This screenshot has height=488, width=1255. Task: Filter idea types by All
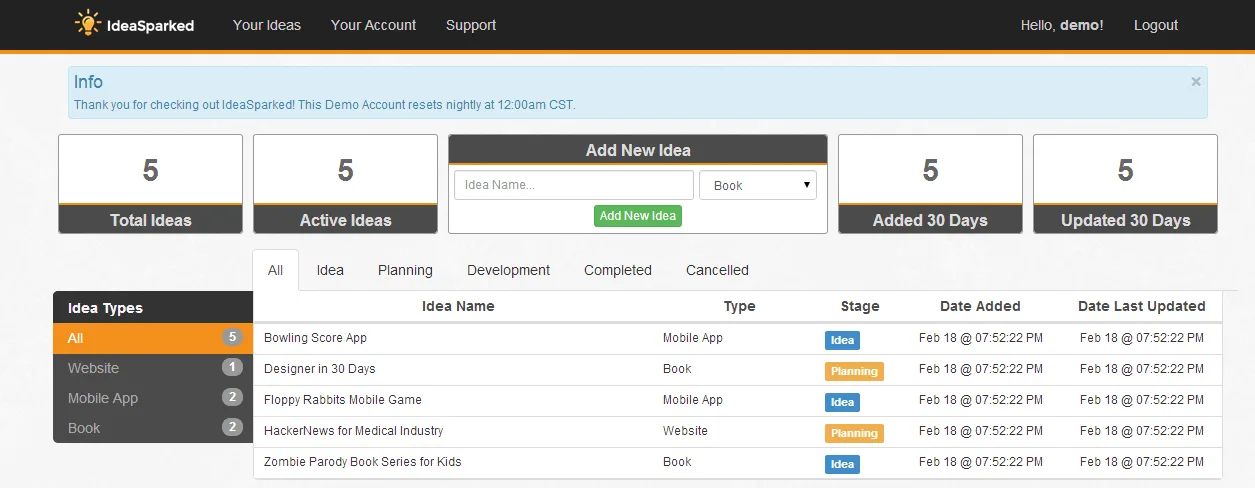[x=153, y=338]
